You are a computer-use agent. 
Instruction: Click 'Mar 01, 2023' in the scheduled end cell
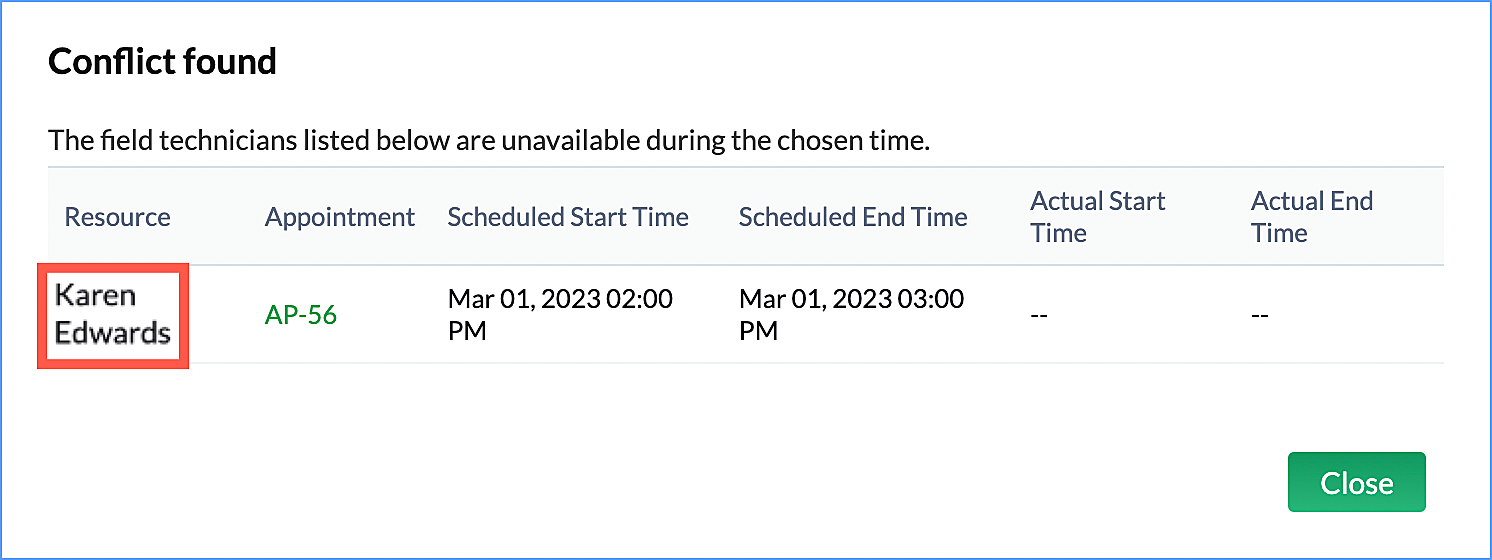[x=812, y=299]
